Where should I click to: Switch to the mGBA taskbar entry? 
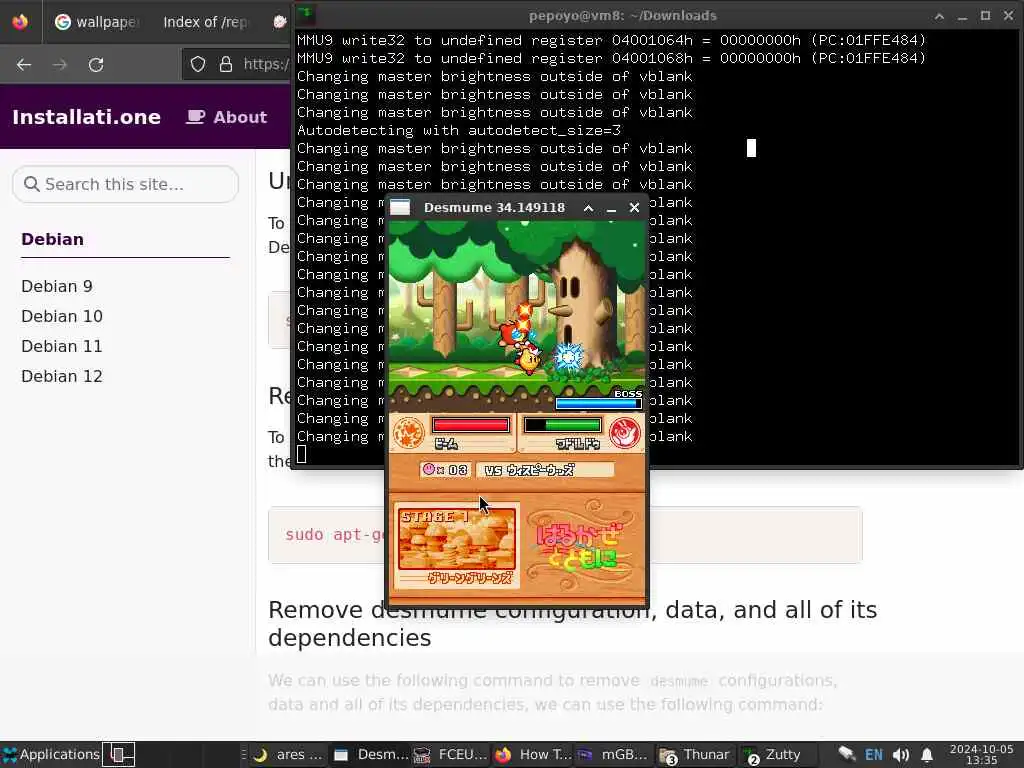(x=613, y=755)
